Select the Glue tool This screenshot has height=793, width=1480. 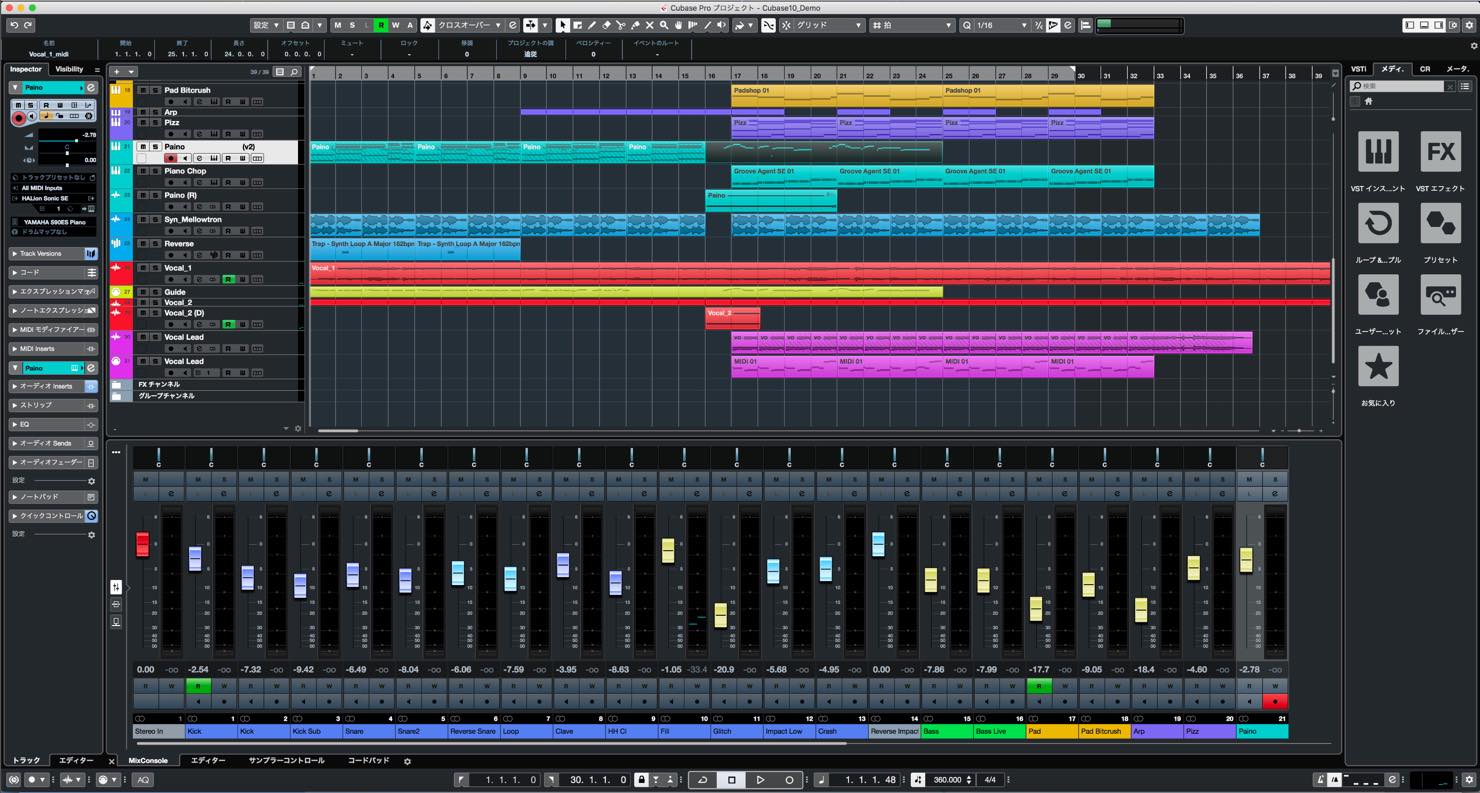pyautogui.click(x=635, y=25)
